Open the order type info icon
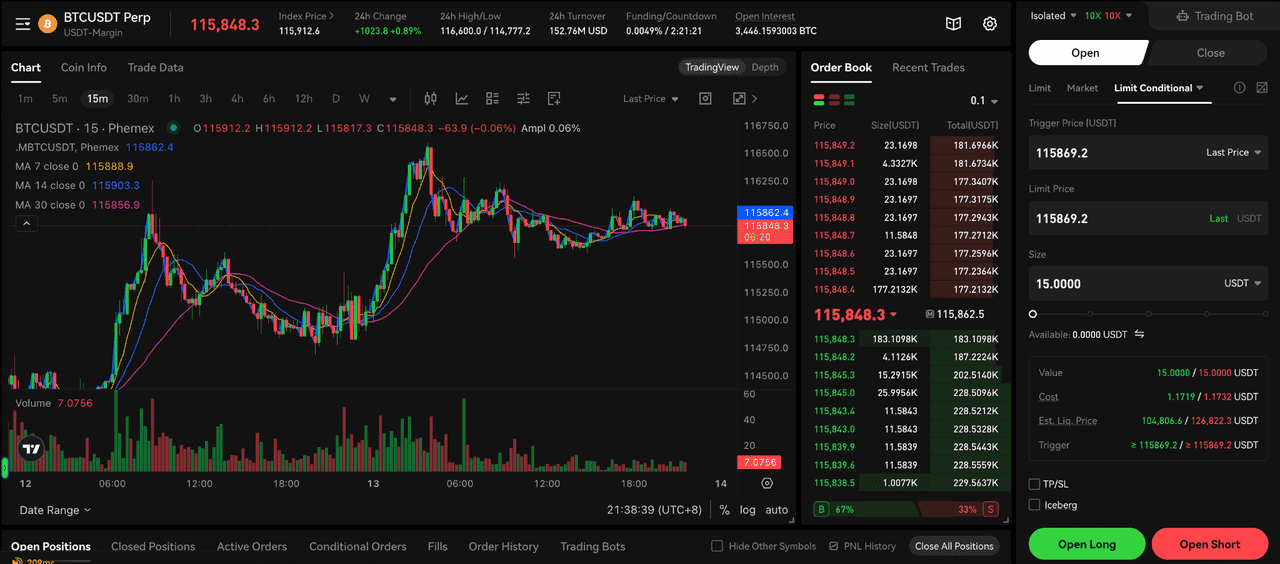Screen dimensions: 1280x564 pyautogui.click(x=1240, y=88)
